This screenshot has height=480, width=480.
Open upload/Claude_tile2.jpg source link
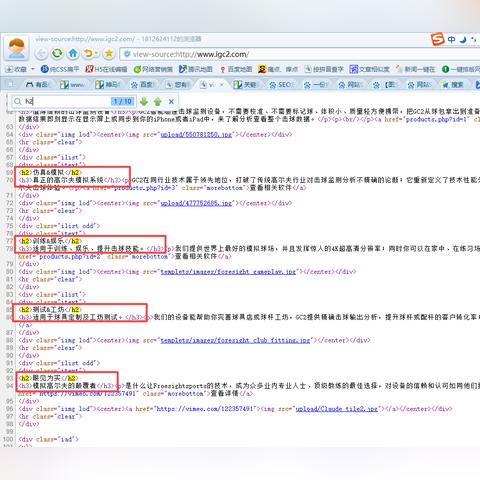337,409
